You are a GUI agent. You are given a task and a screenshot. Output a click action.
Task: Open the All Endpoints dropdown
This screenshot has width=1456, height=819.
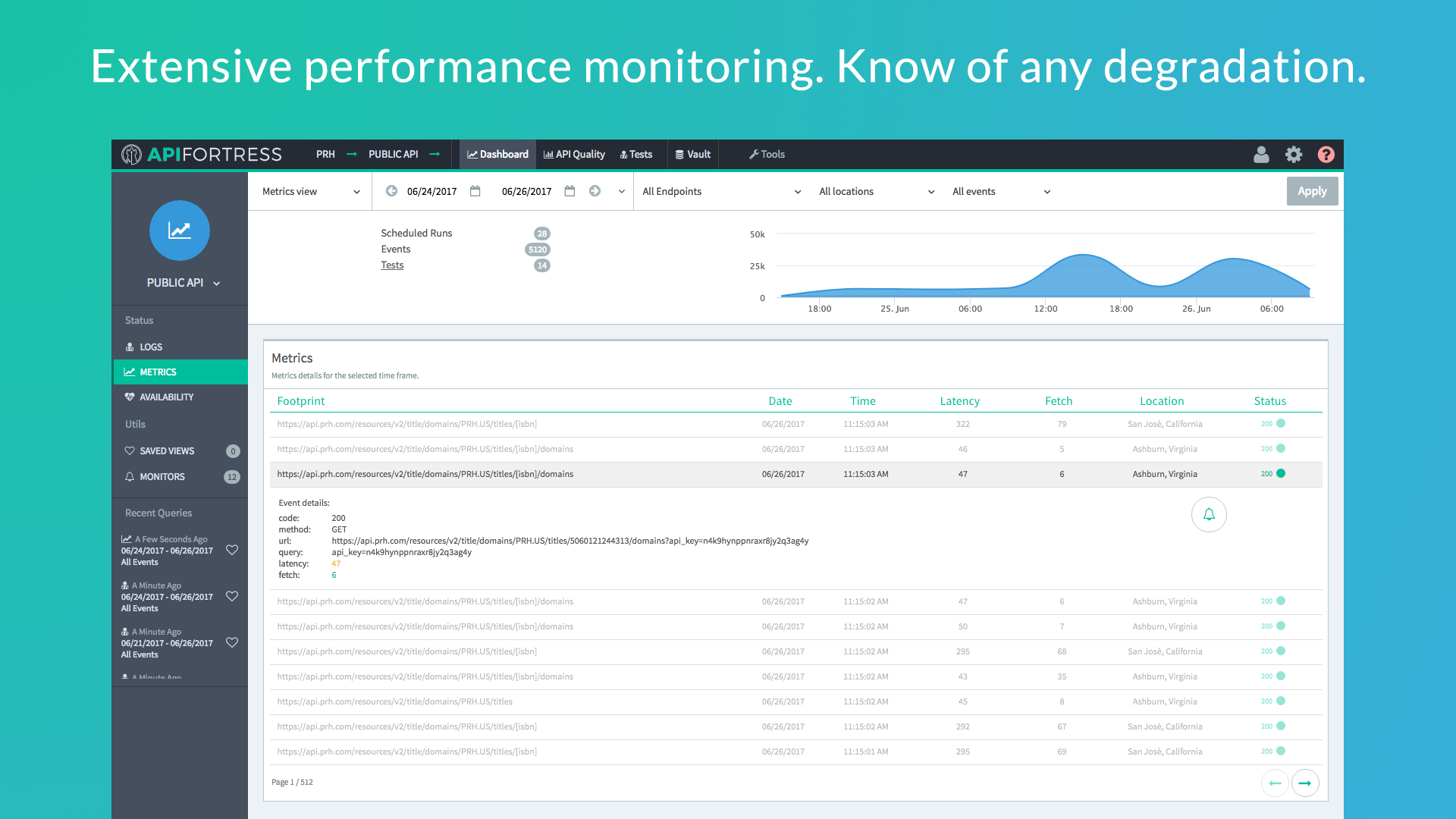click(721, 191)
